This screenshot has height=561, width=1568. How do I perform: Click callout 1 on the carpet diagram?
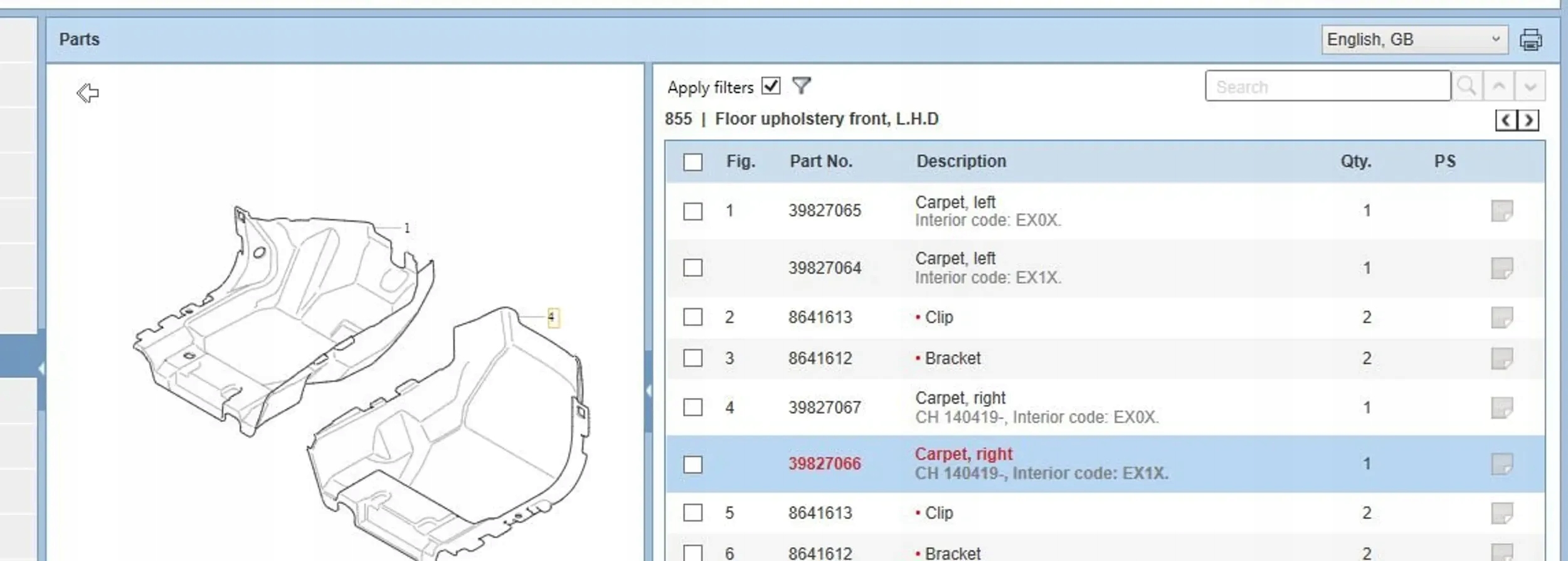tap(407, 228)
